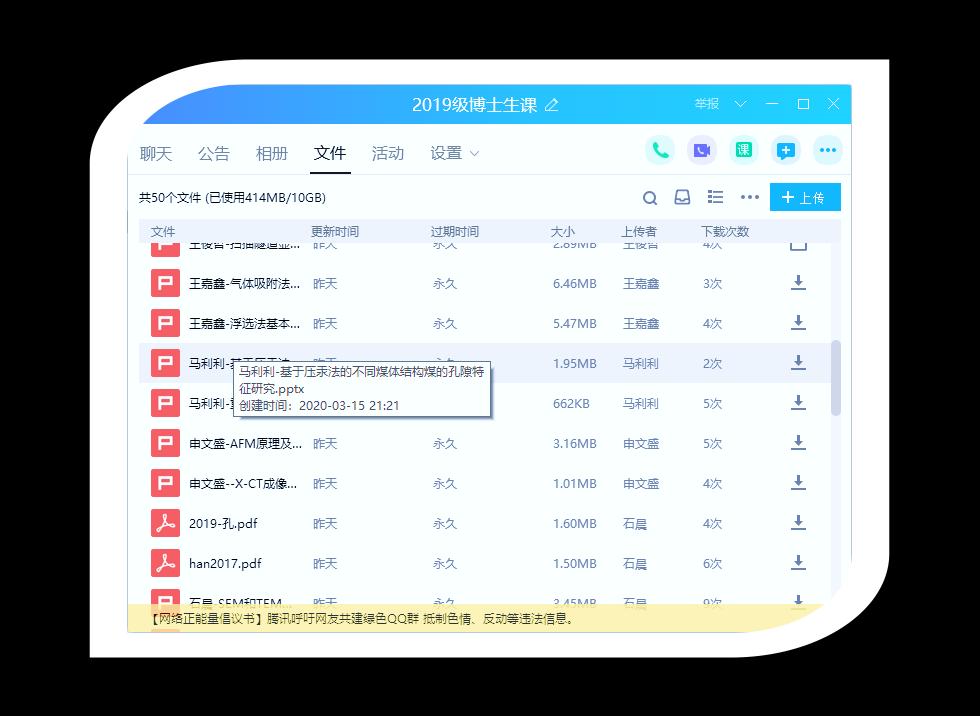Sort files by 大小 column header
The height and width of the screenshot is (716, 980).
point(563,232)
